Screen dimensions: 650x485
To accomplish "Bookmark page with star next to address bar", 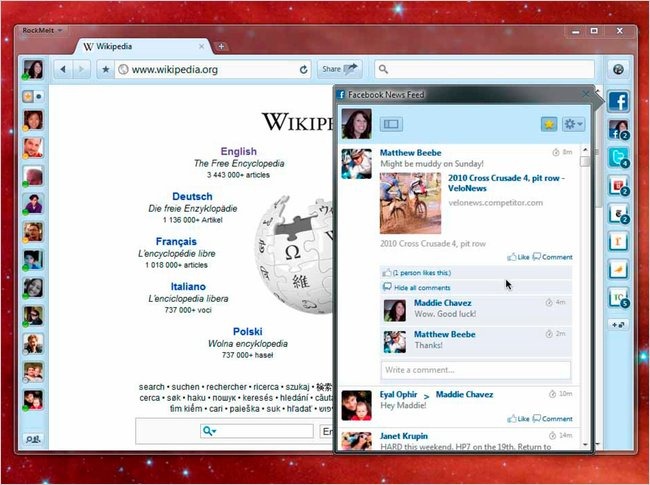I will pyautogui.click(x=106, y=69).
